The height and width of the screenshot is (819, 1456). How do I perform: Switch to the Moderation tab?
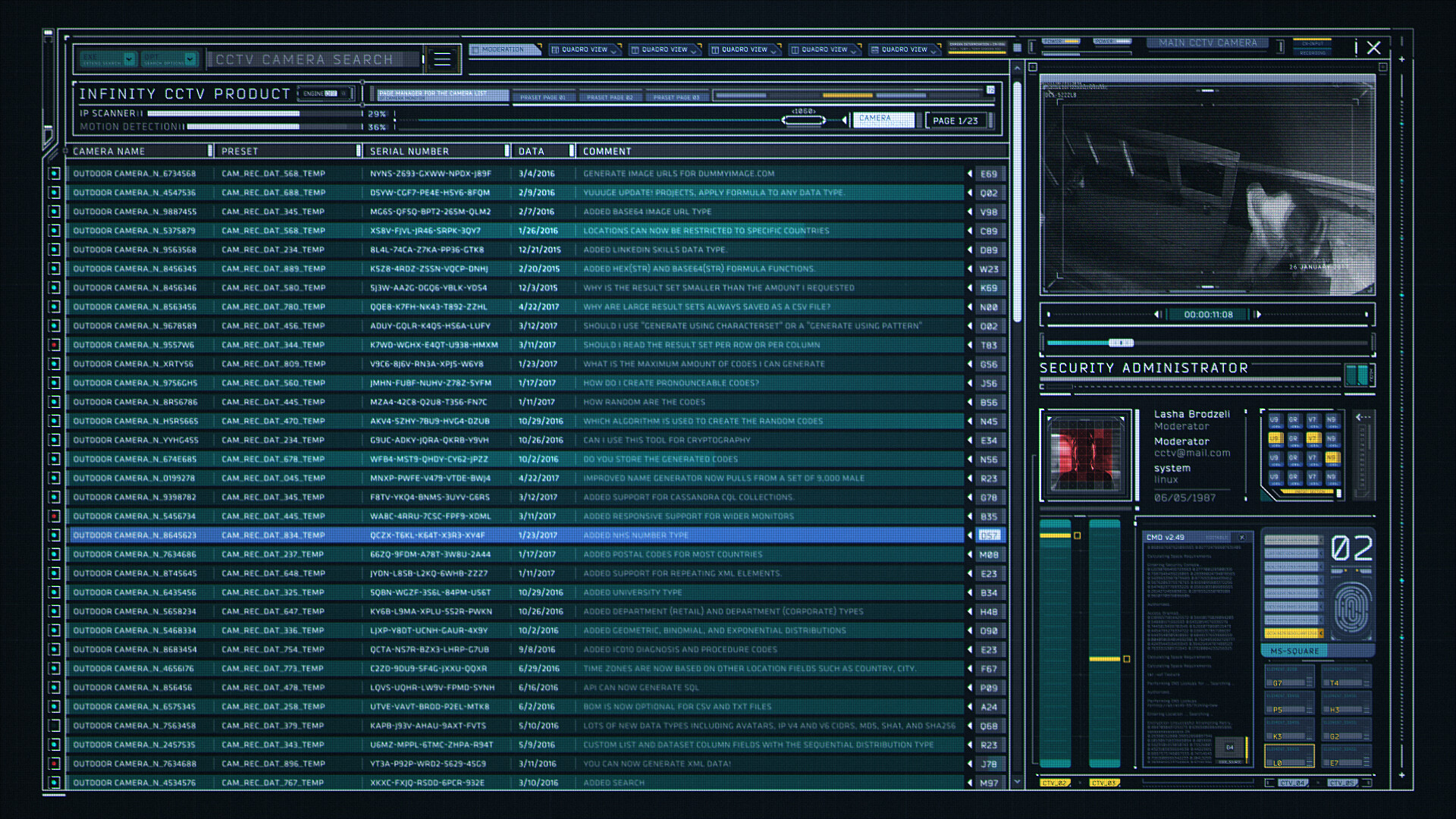click(x=504, y=49)
